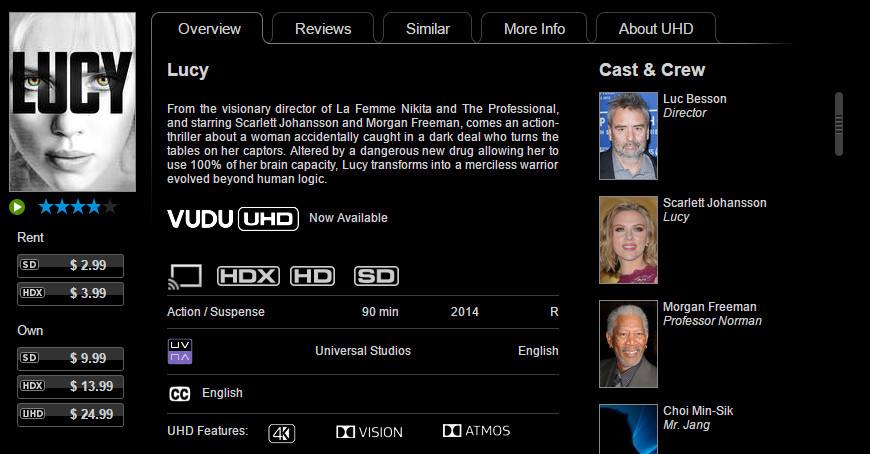Viewport: 870px width, 454px height.
Task: Click the Director role text
Action: tap(685, 113)
